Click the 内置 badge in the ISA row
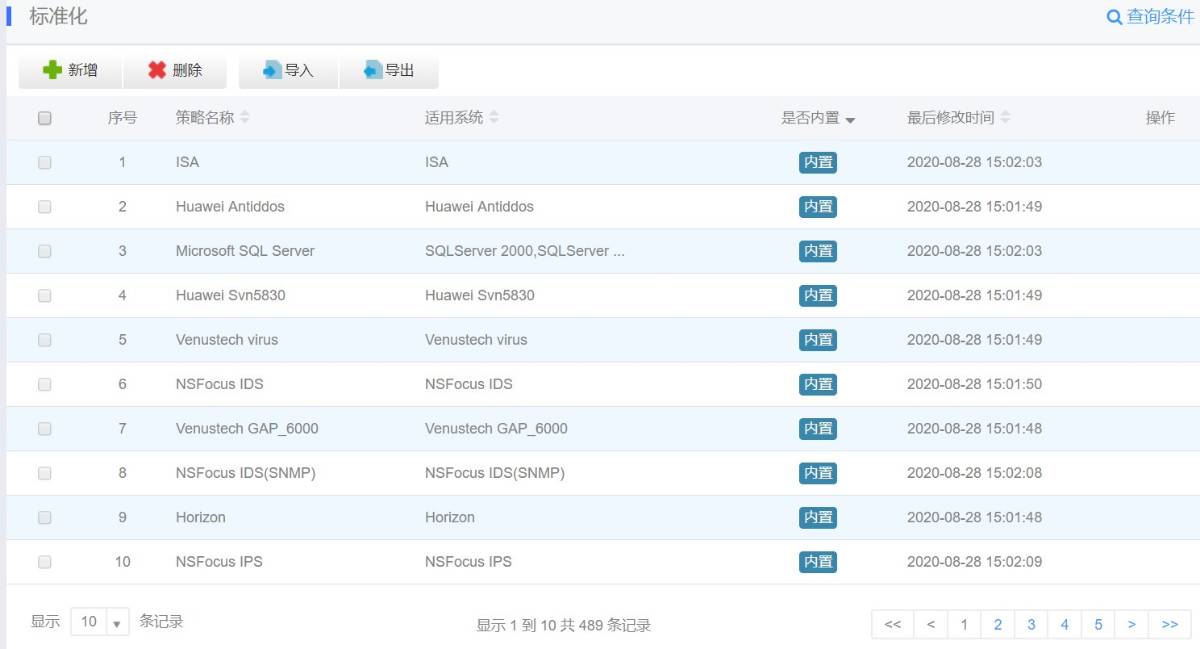The image size is (1200, 649). pos(818,162)
